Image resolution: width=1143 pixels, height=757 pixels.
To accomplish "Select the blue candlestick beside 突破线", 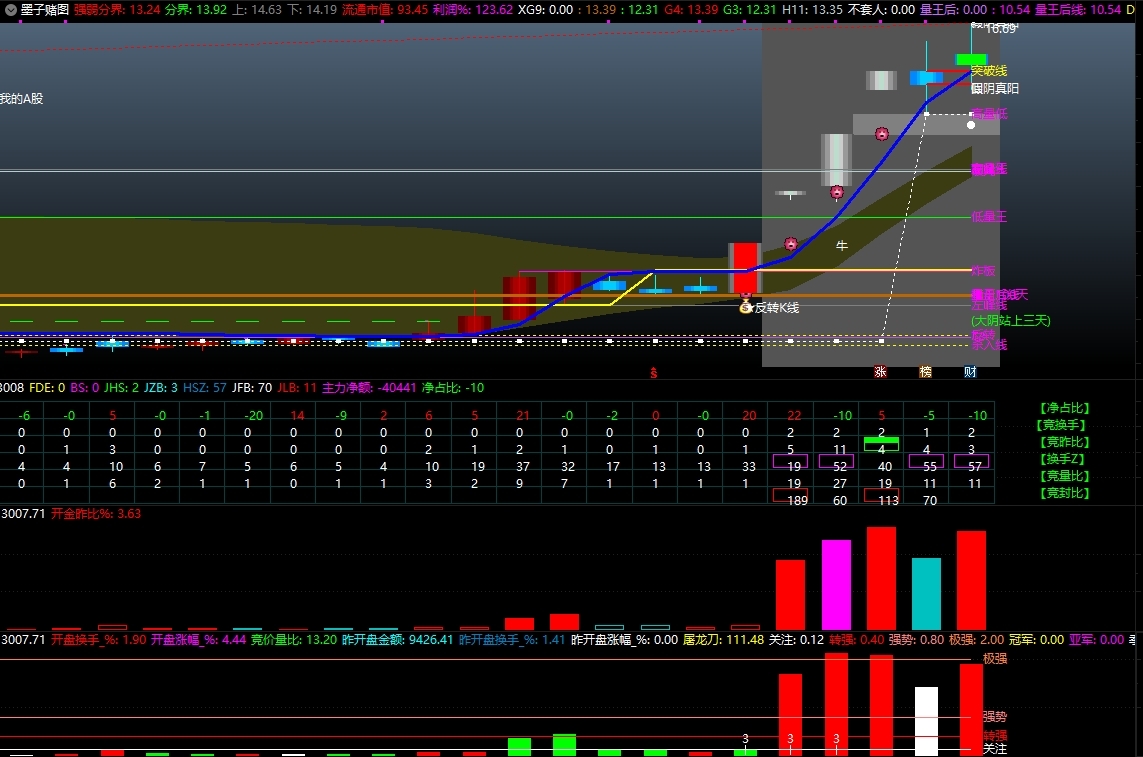I will (x=927, y=77).
